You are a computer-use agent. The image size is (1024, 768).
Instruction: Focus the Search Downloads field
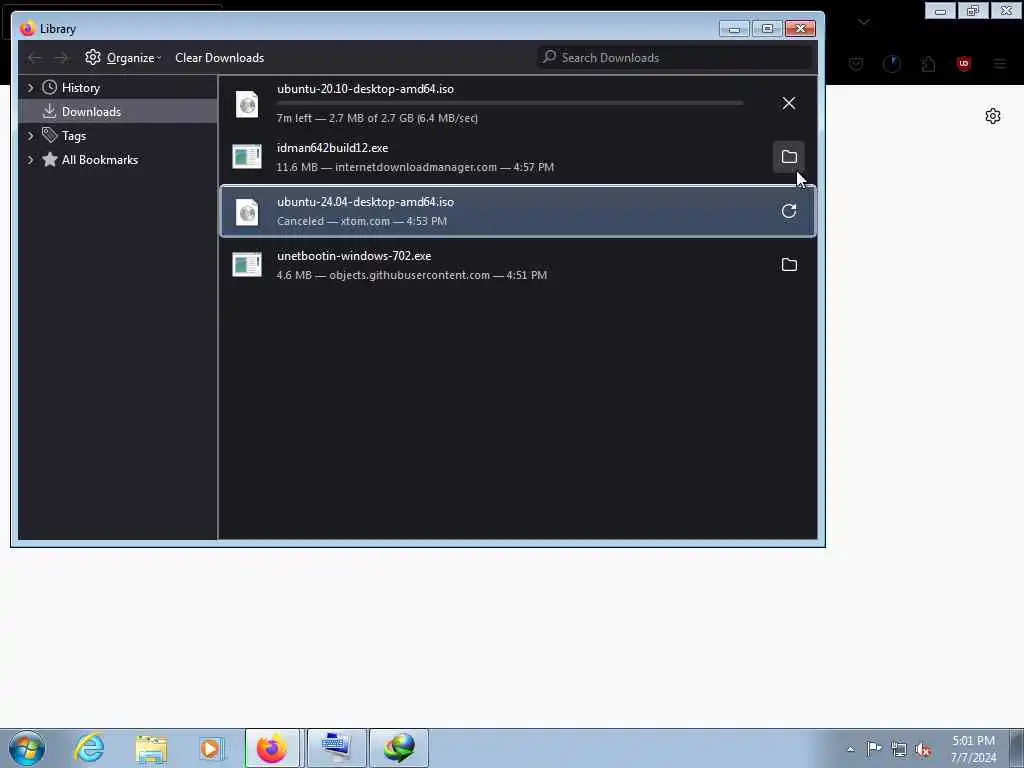pos(675,57)
